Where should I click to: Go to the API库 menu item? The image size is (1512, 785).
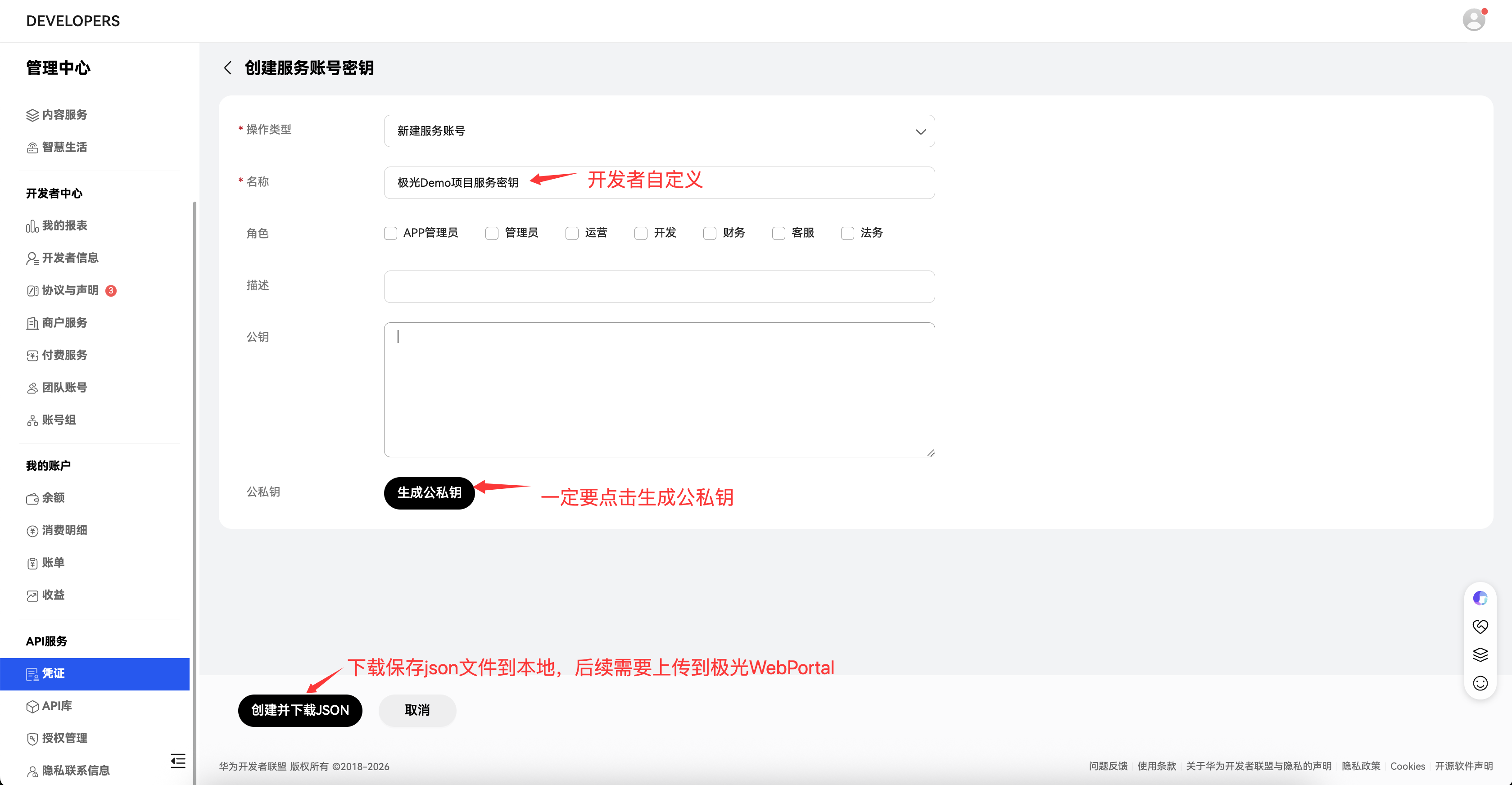pos(57,706)
